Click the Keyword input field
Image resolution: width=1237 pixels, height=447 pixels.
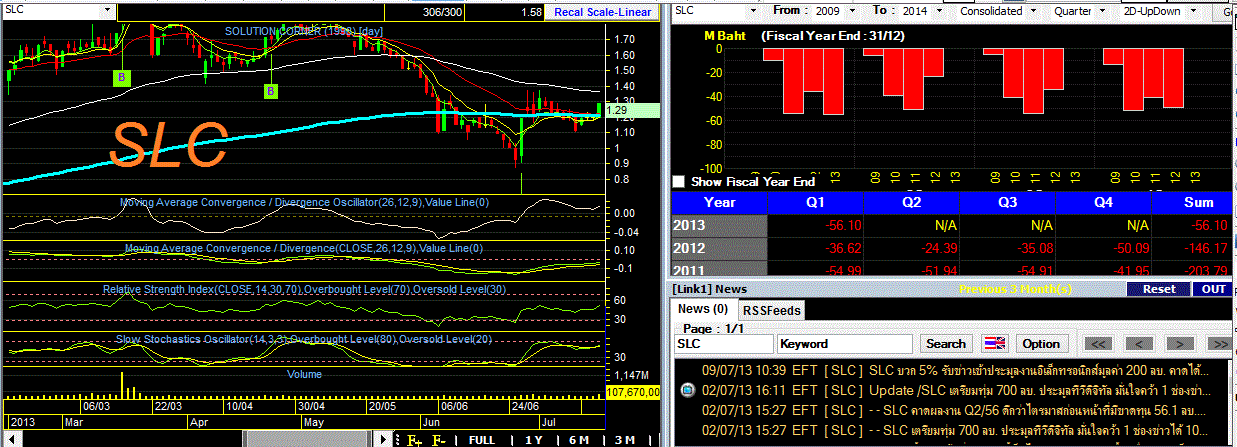pos(846,343)
